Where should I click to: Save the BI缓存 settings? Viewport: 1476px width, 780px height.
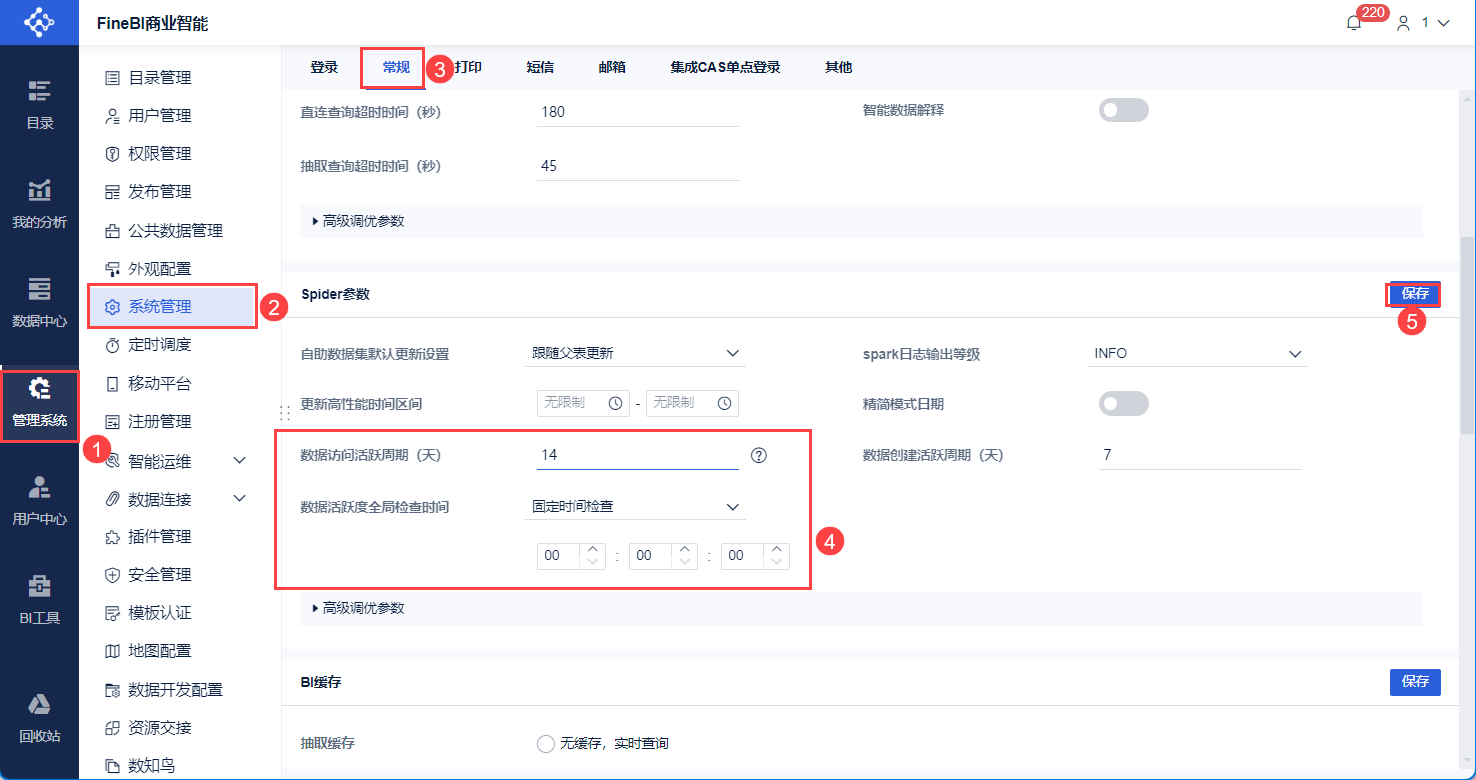pos(1415,682)
